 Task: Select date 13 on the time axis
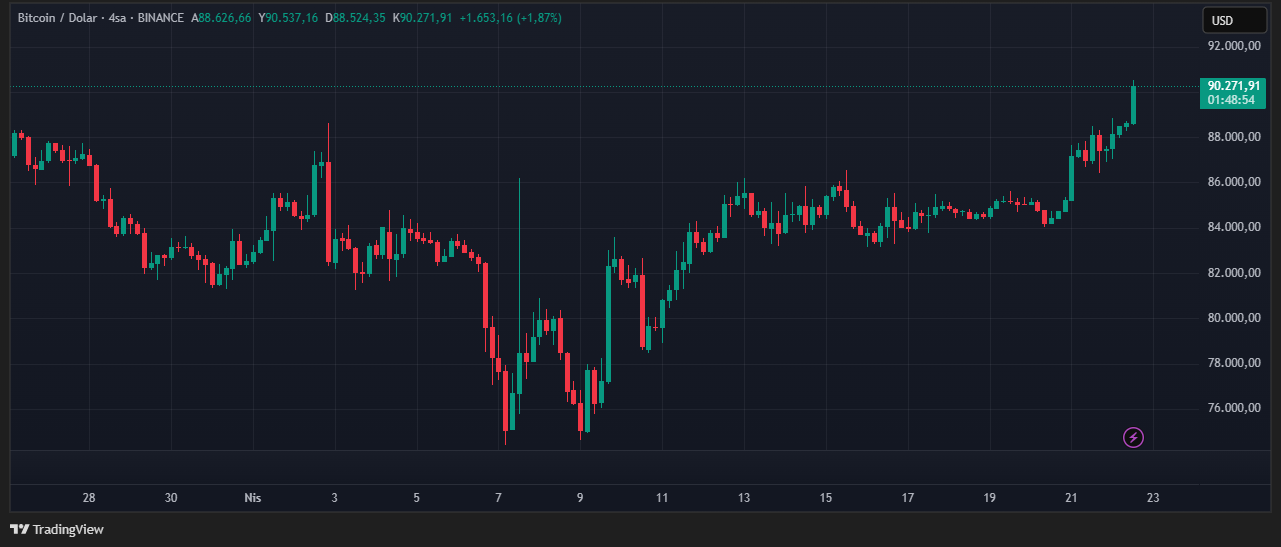click(x=743, y=497)
